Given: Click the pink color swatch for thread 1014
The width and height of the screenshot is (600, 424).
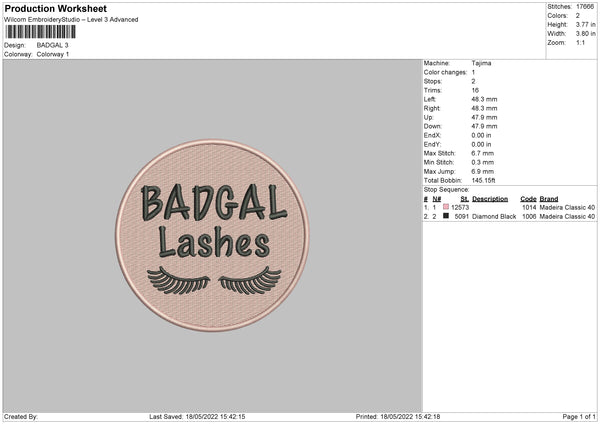Looking at the screenshot, I should [x=446, y=207].
